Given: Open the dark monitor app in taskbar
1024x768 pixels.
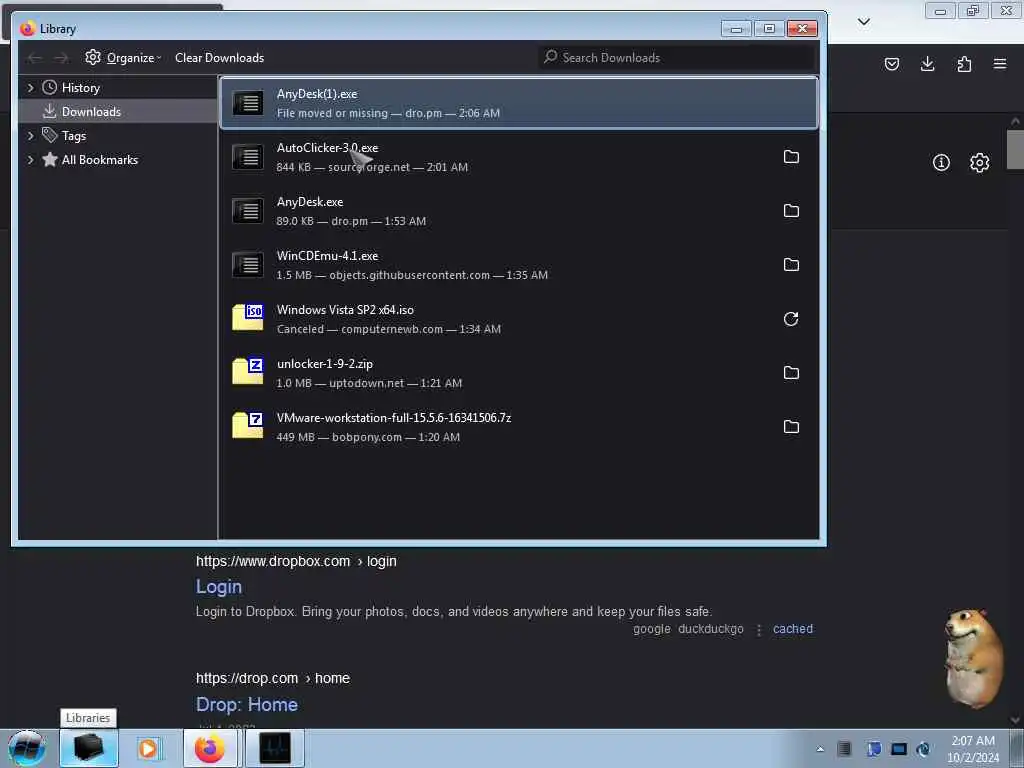Looking at the screenshot, I should pyautogui.click(x=274, y=748).
